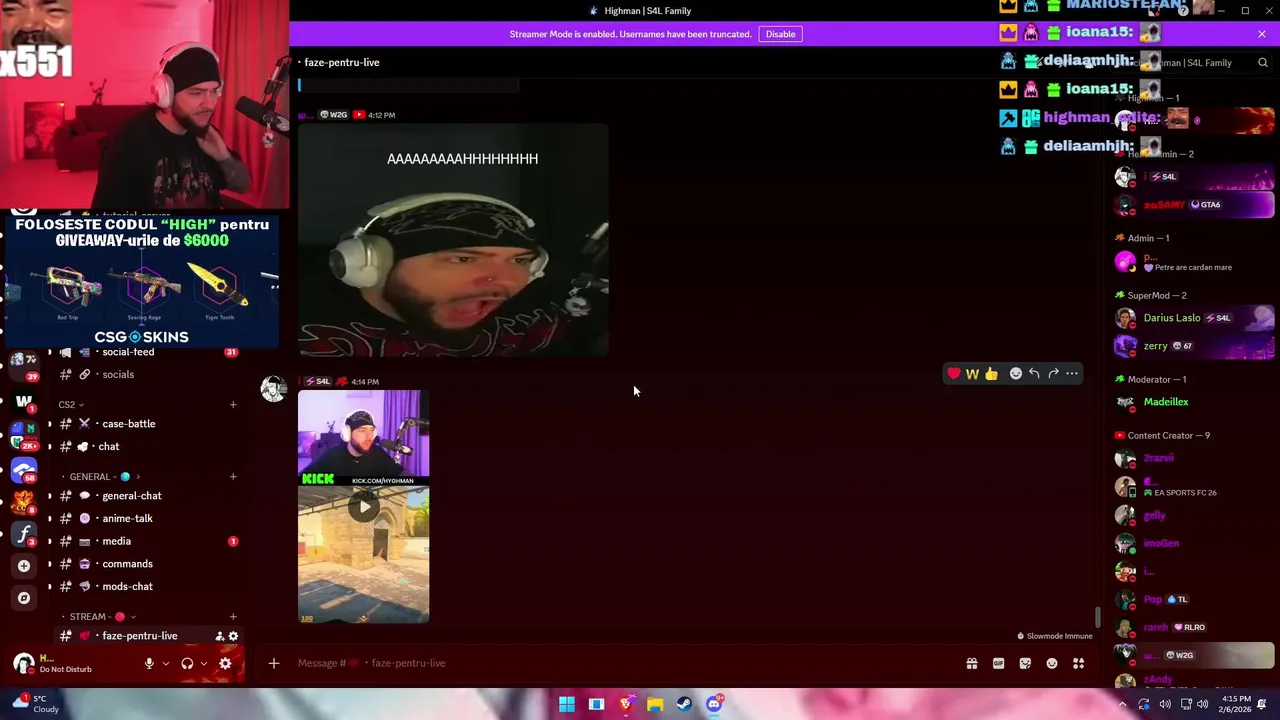Open server folder with 39 badge
The height and width of the screenshot is (720, 1280).
click(x=24, y=365)
